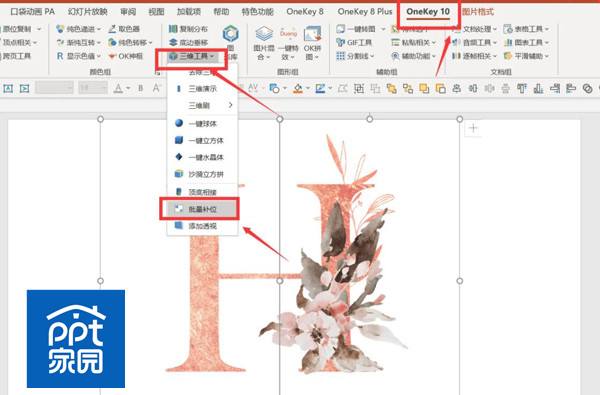Toggle bold formatting button B

pyautogui.click(x=141, y=88)
